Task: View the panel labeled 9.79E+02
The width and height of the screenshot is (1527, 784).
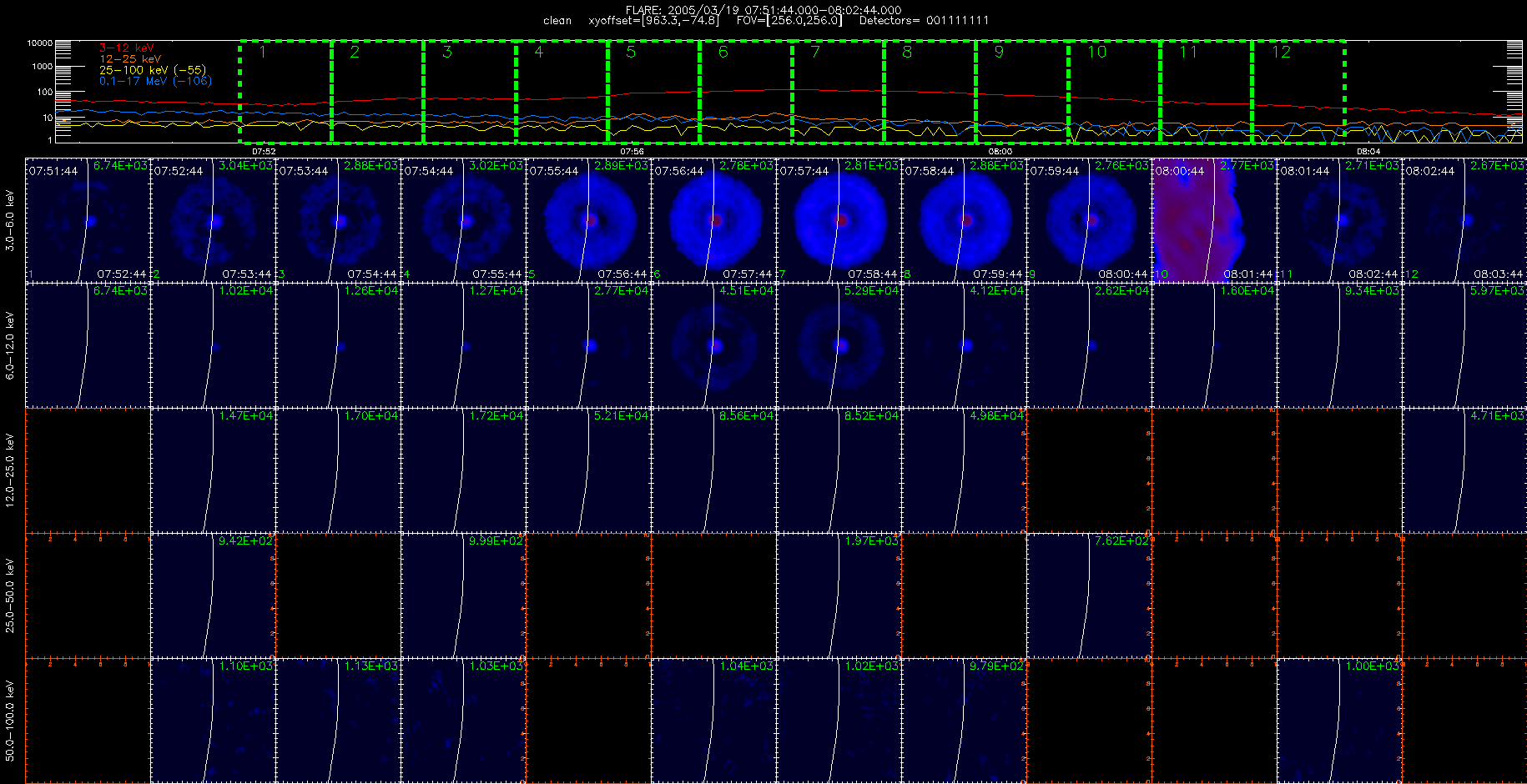Action: [x=964, y=721]
